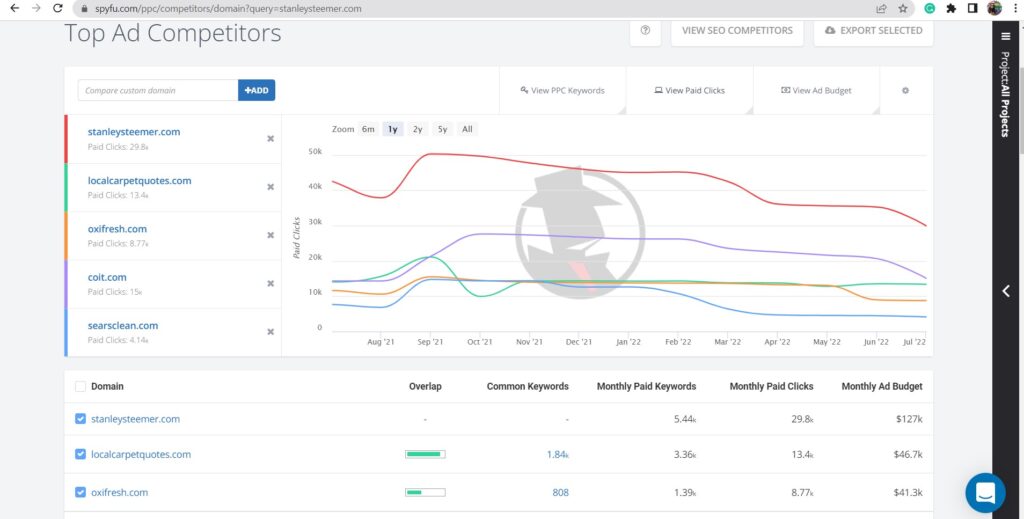Open the Intercom chat bubble
The width and height of the screenshot is (1024, 519).
985,492
